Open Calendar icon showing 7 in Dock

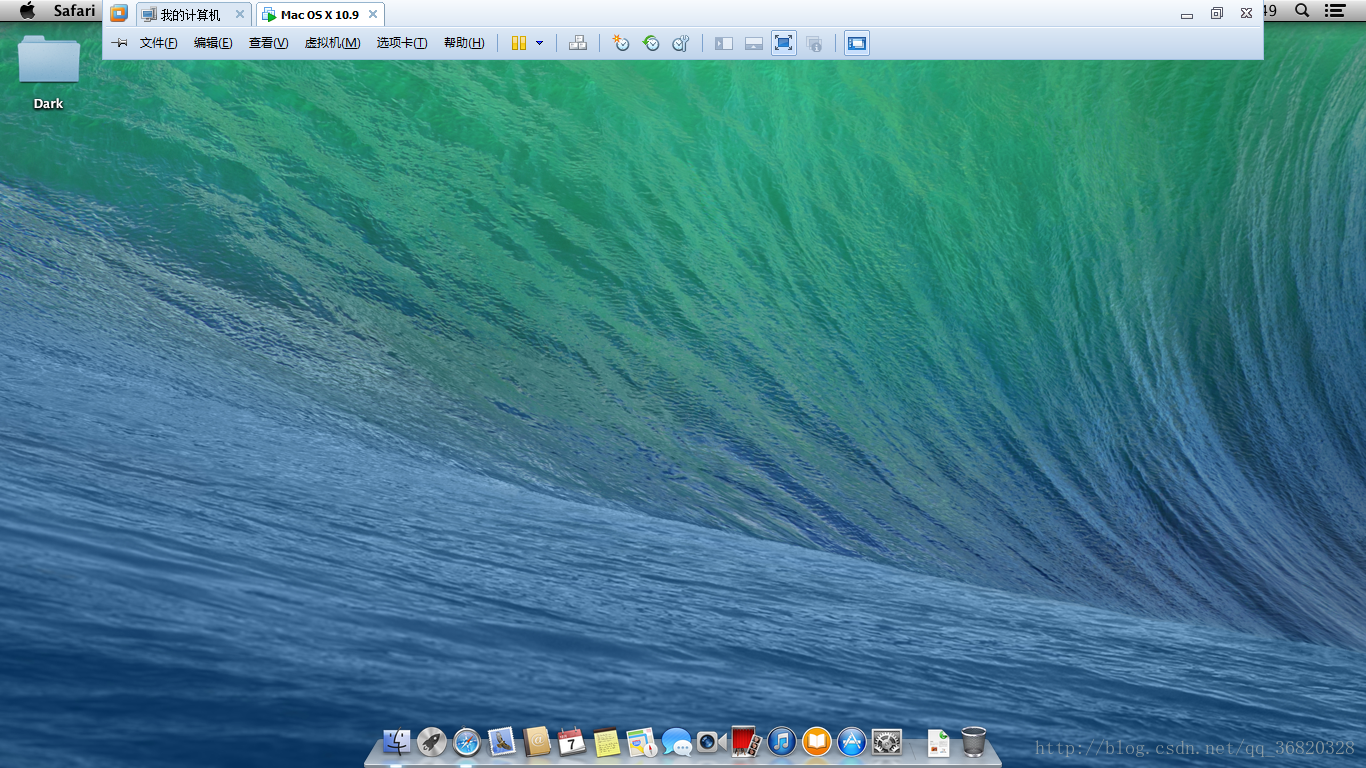point(571,741)
